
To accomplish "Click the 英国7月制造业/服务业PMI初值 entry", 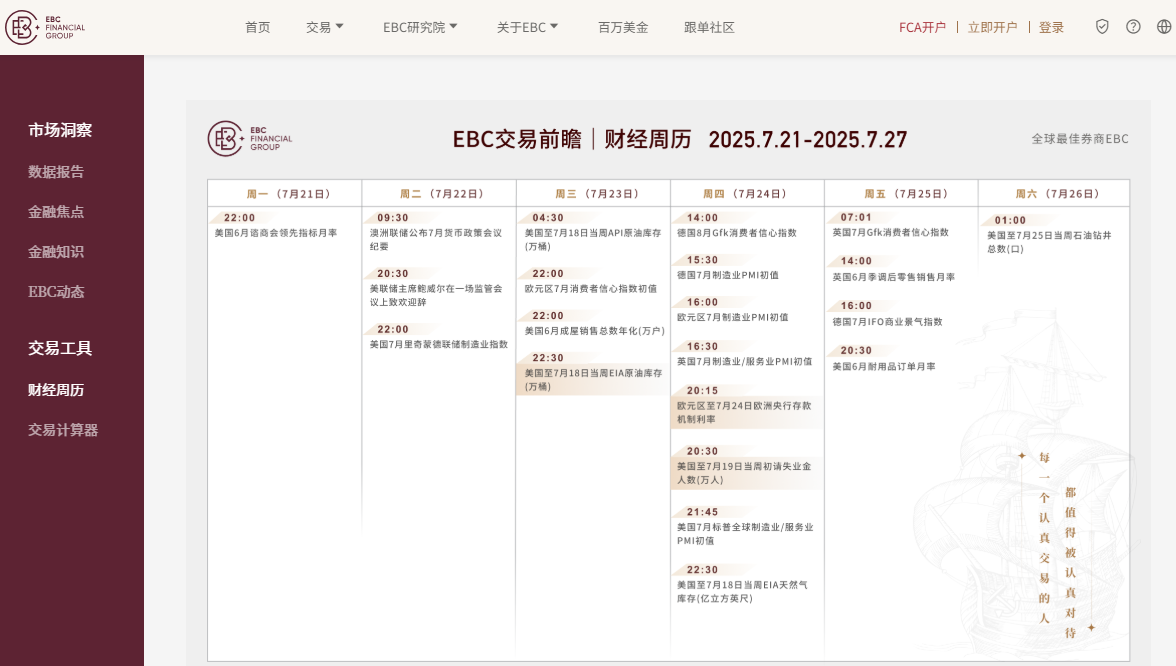I will (744, 362).
